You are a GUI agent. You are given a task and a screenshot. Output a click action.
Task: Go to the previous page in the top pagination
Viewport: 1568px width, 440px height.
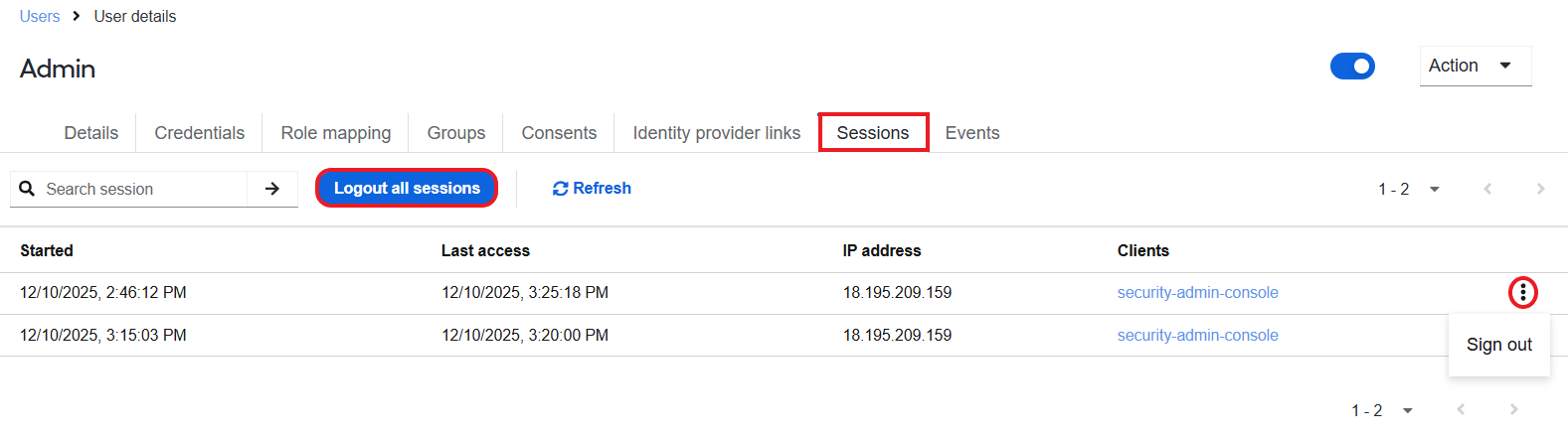[1487, 189]
